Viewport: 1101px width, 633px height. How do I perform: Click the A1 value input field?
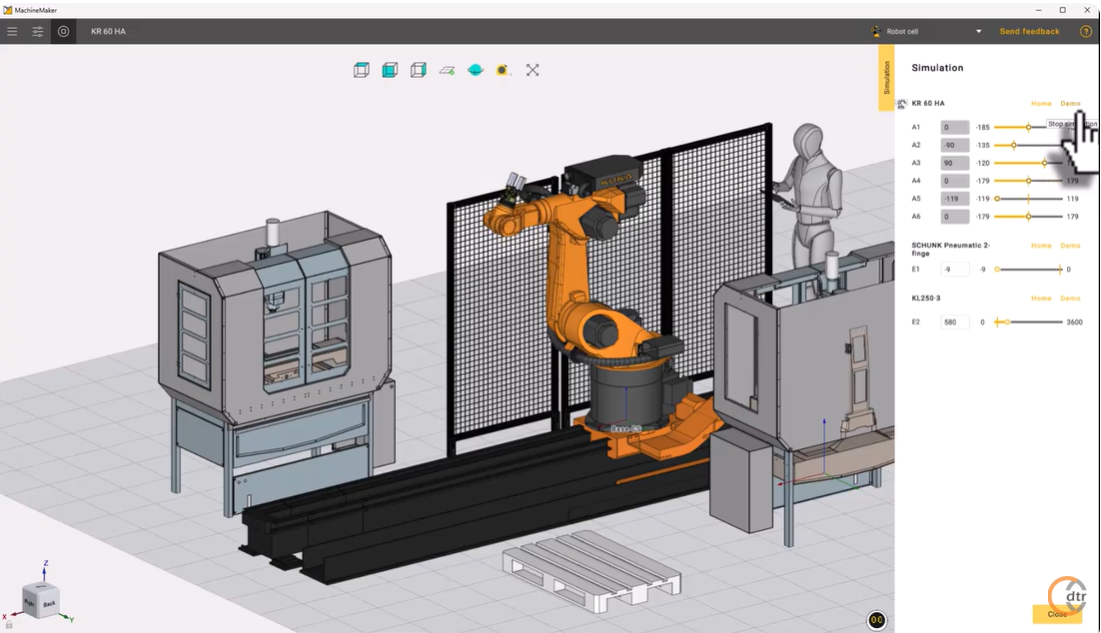(x=955, y=127)
